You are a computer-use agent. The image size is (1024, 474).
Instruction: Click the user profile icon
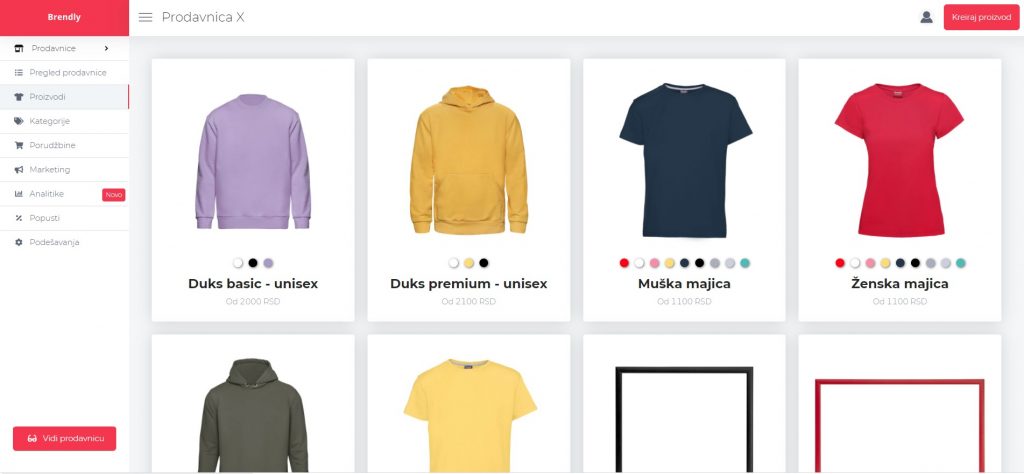[926, 18]
